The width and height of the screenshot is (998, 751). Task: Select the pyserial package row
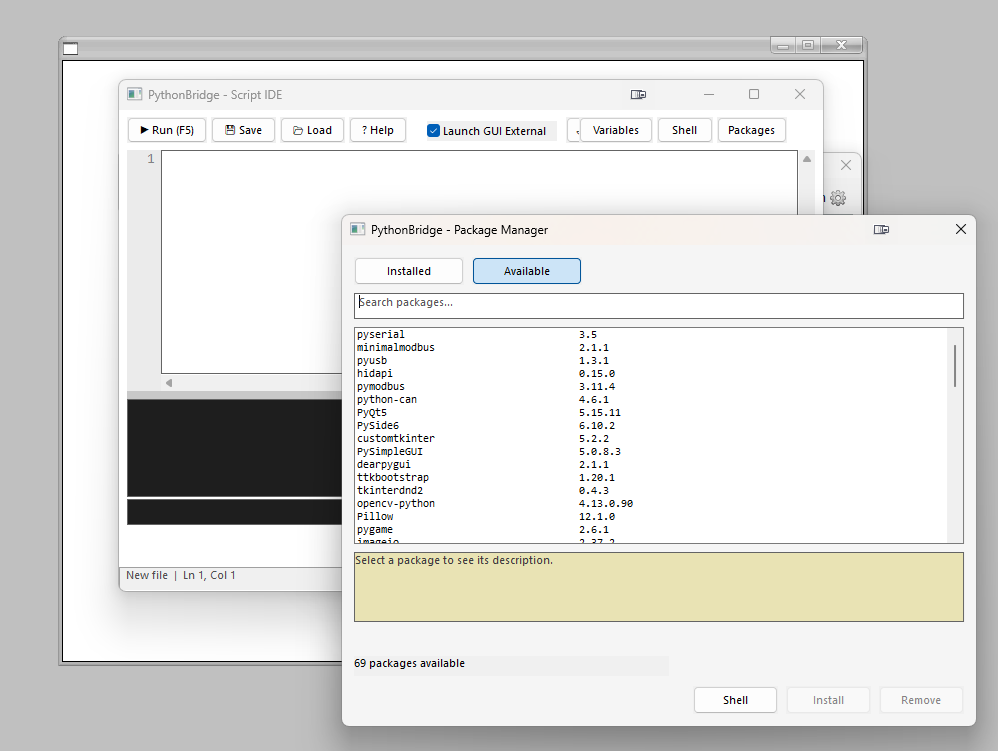click(650, 335)
